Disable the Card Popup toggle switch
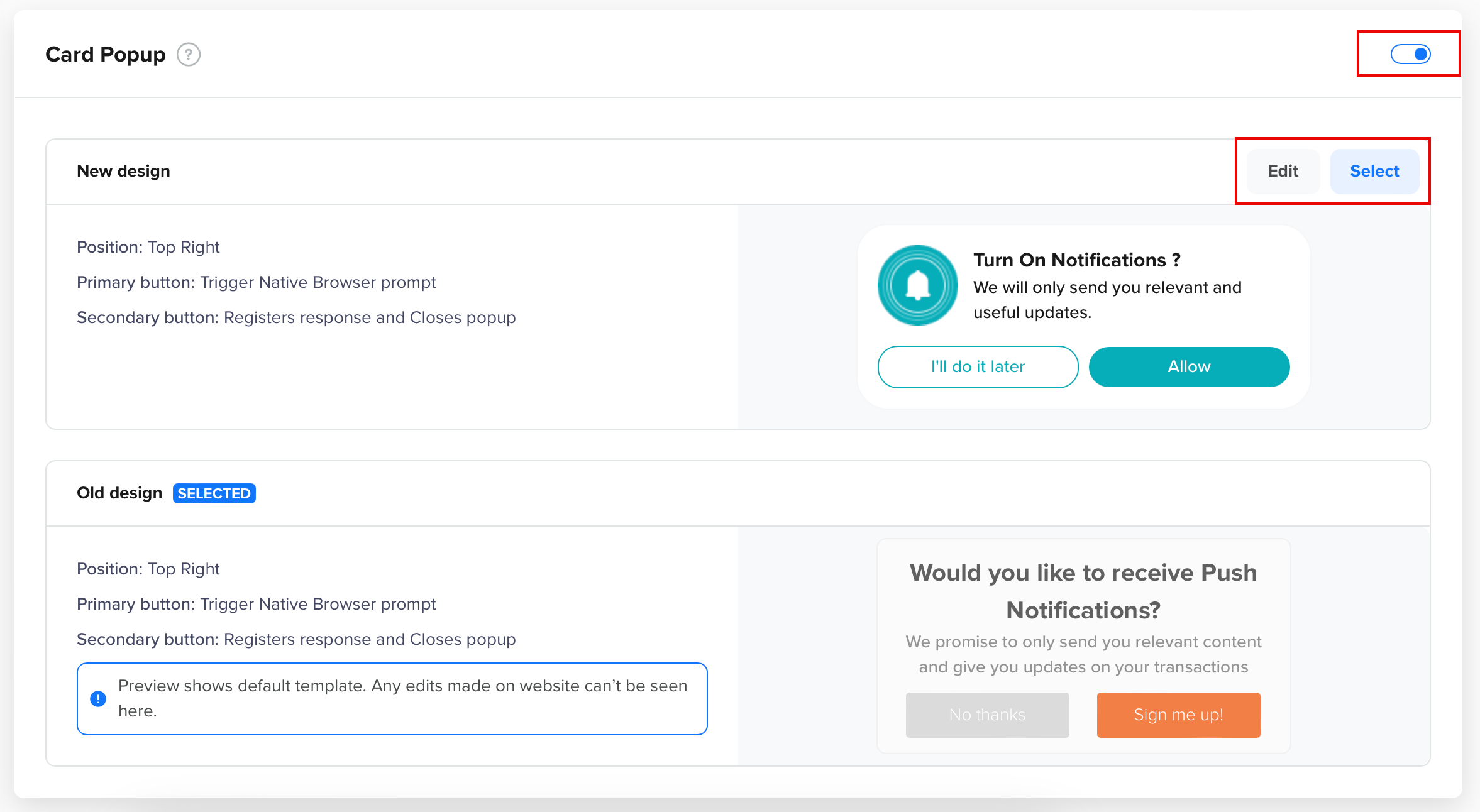 point(1410,54)
